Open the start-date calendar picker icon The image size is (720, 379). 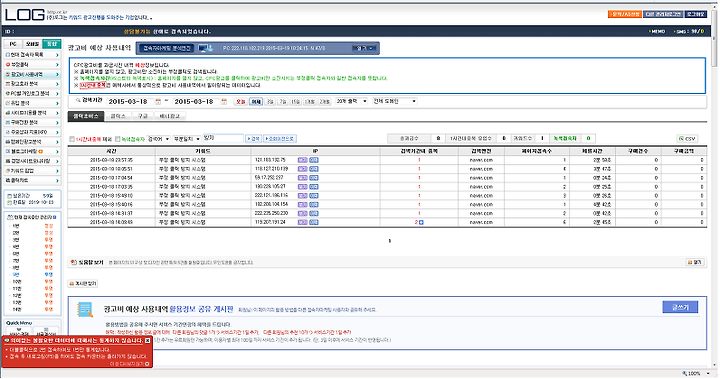click(x=158, y=102)
